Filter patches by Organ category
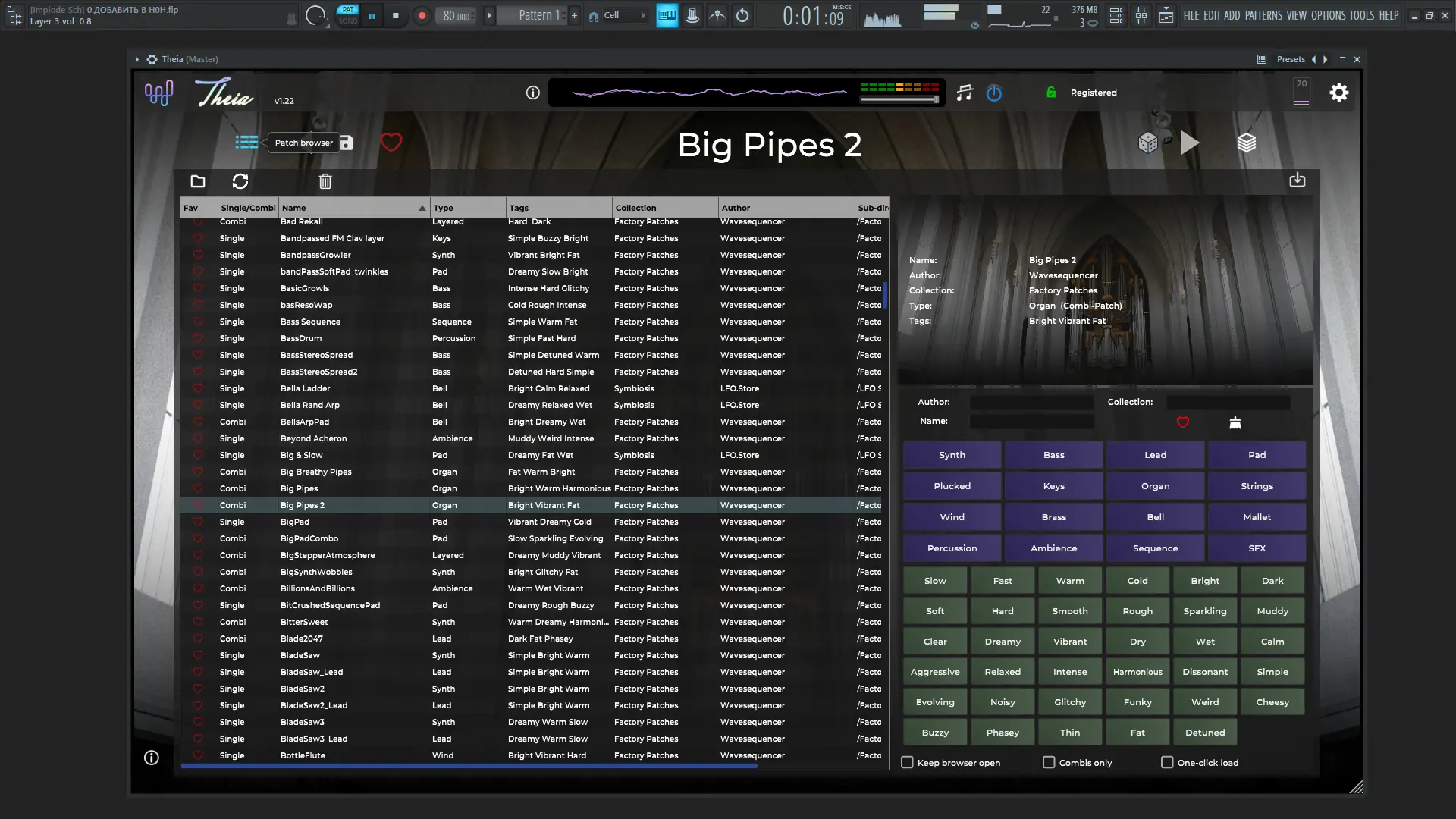This screenshot has width=1456, height=819. 1155,486
